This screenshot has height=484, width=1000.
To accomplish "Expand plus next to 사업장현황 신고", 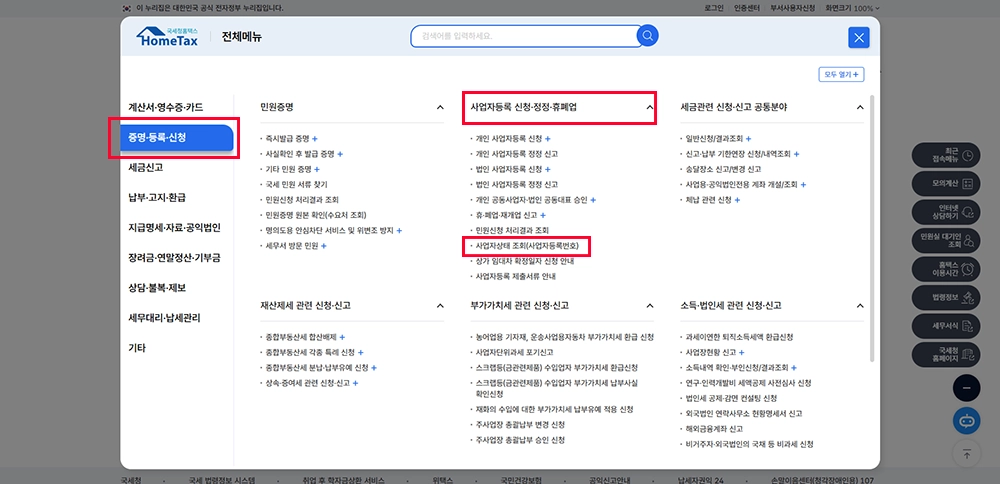I will (x=742, y=352).
